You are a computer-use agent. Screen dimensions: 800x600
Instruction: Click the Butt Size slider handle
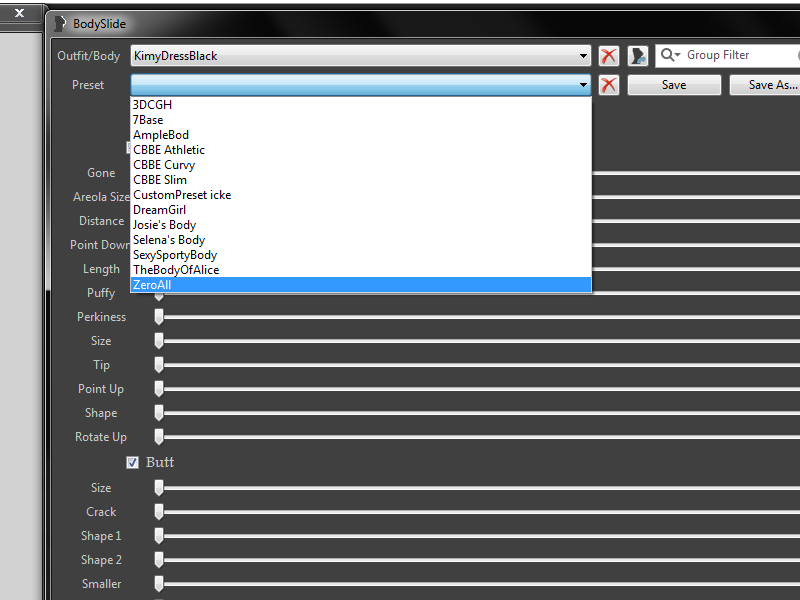[159, 488]
